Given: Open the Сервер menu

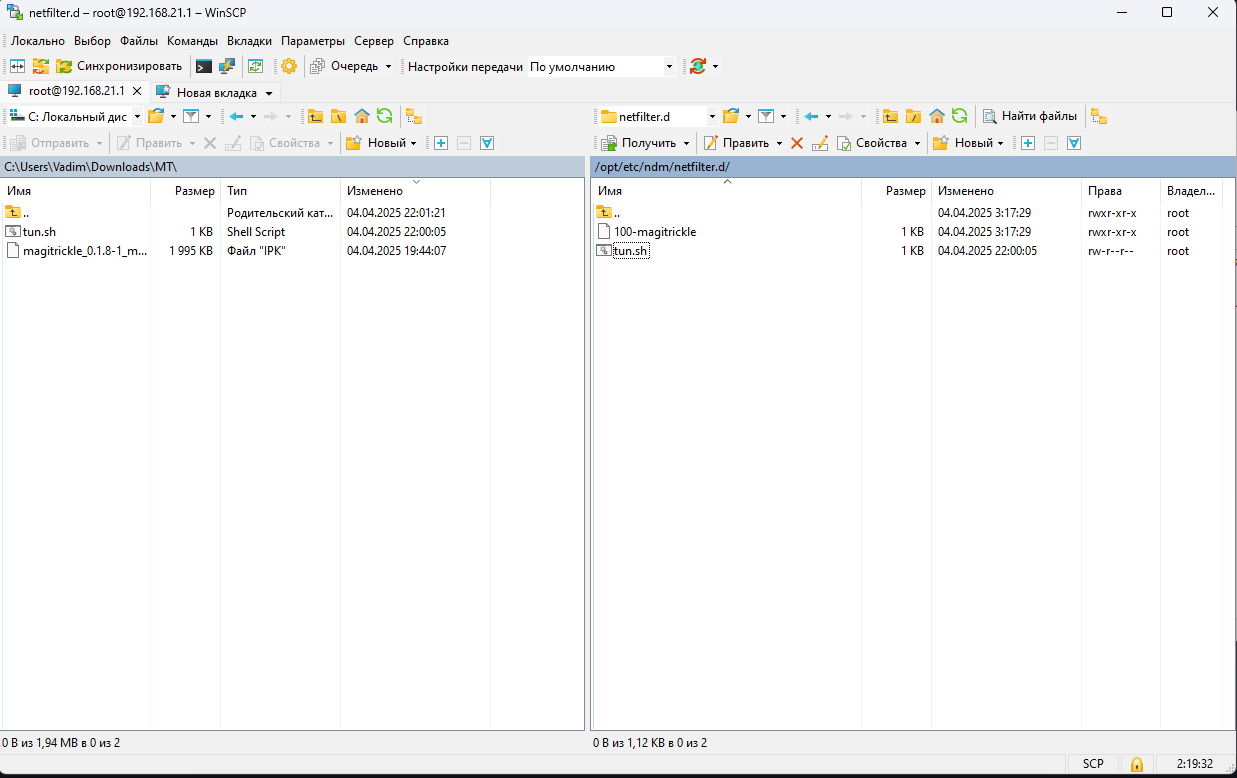Looking at the screenshot, I should coord(374,41).
